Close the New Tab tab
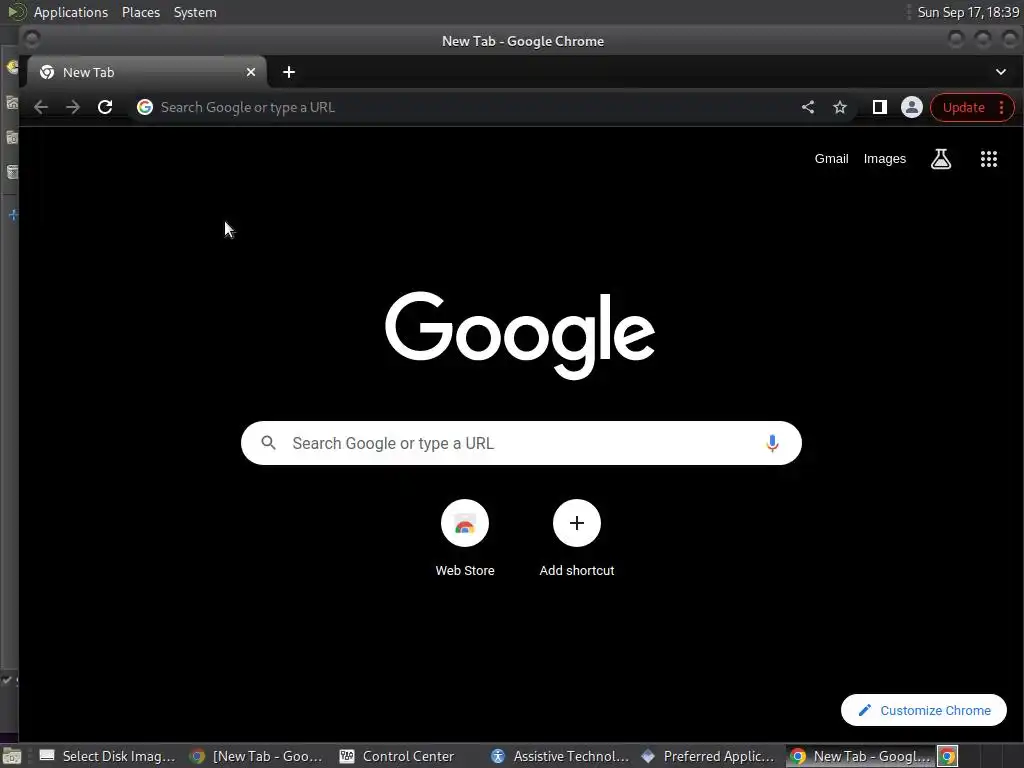Screen dimensions: 1024x768 [251, 72]
